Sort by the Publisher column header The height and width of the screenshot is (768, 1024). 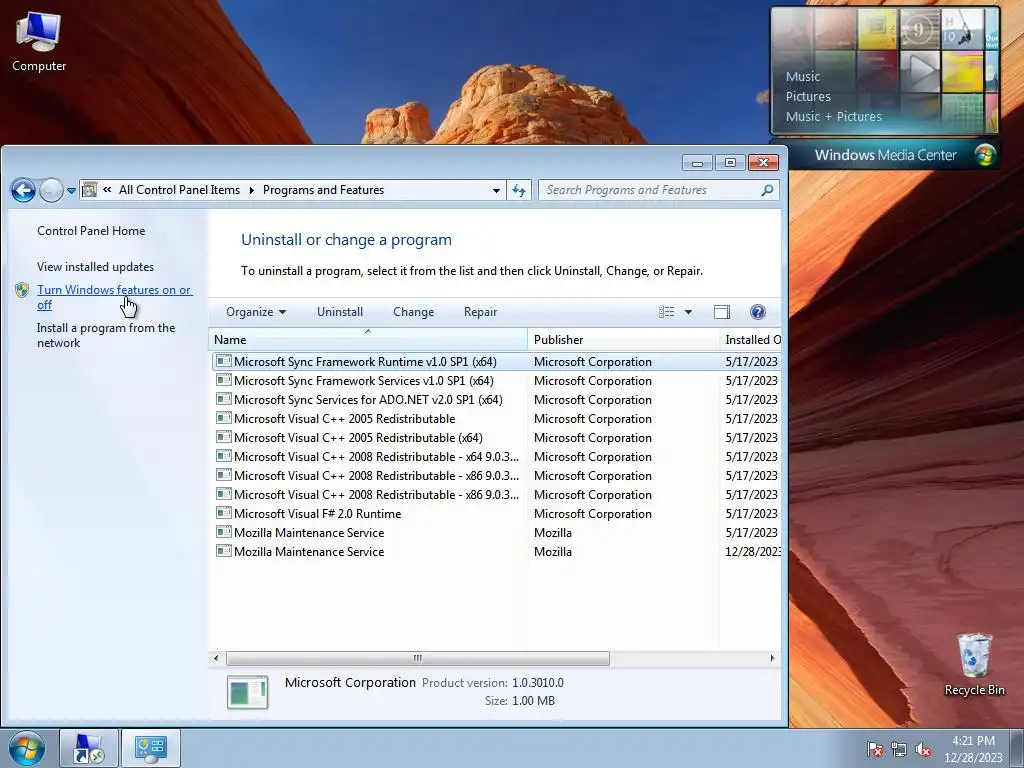(x=623, y=340)
